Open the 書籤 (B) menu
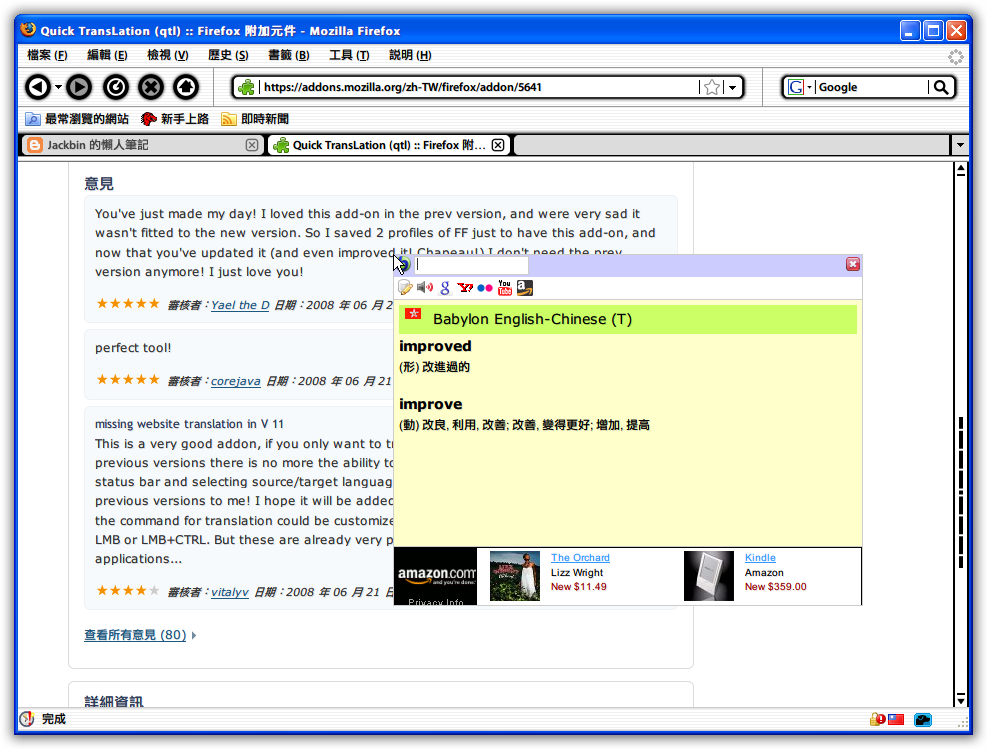The height and width of the screenshot is (749, 987). [x=289, y=55]
